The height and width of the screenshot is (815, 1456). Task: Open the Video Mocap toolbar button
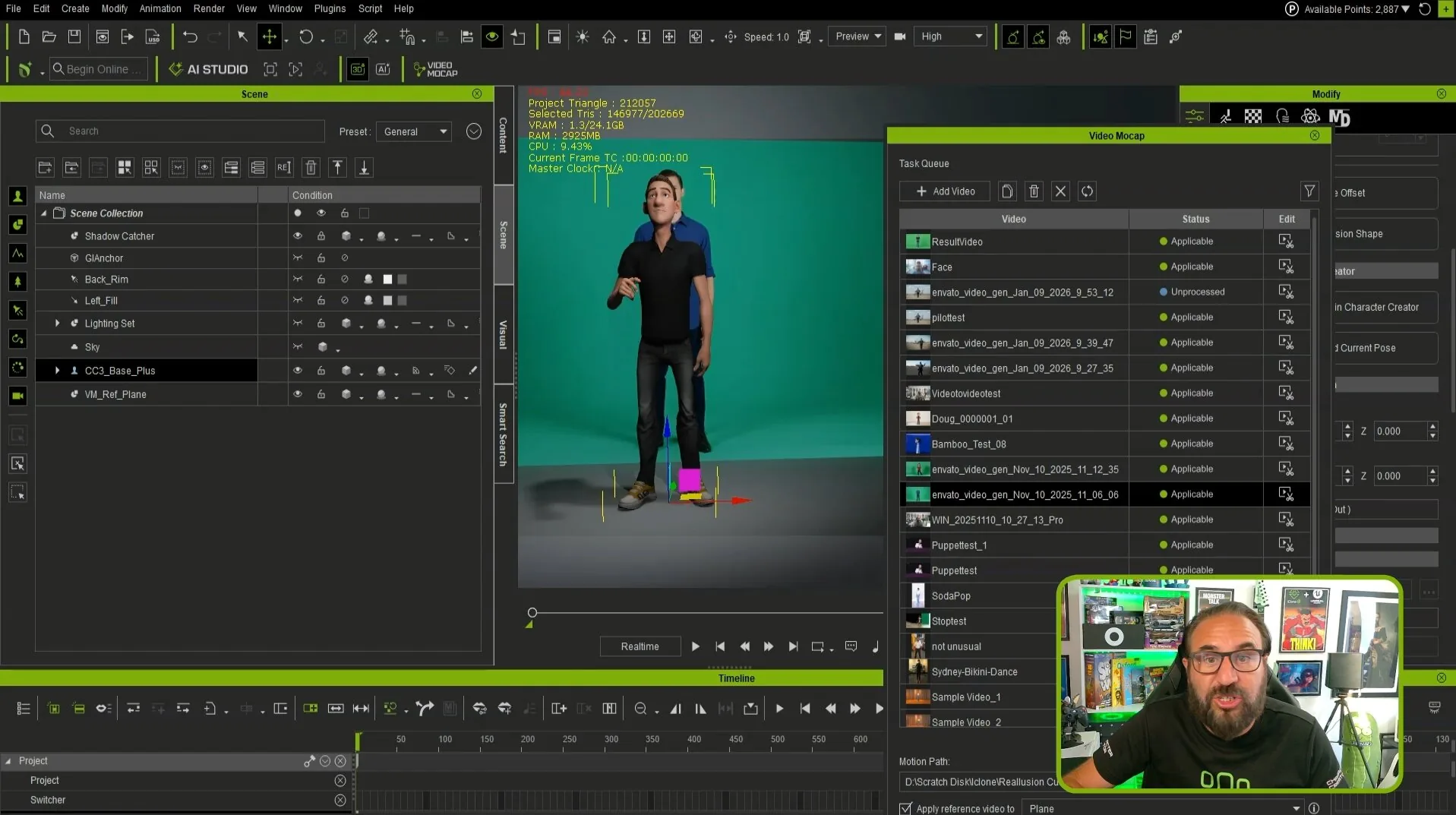435,69
